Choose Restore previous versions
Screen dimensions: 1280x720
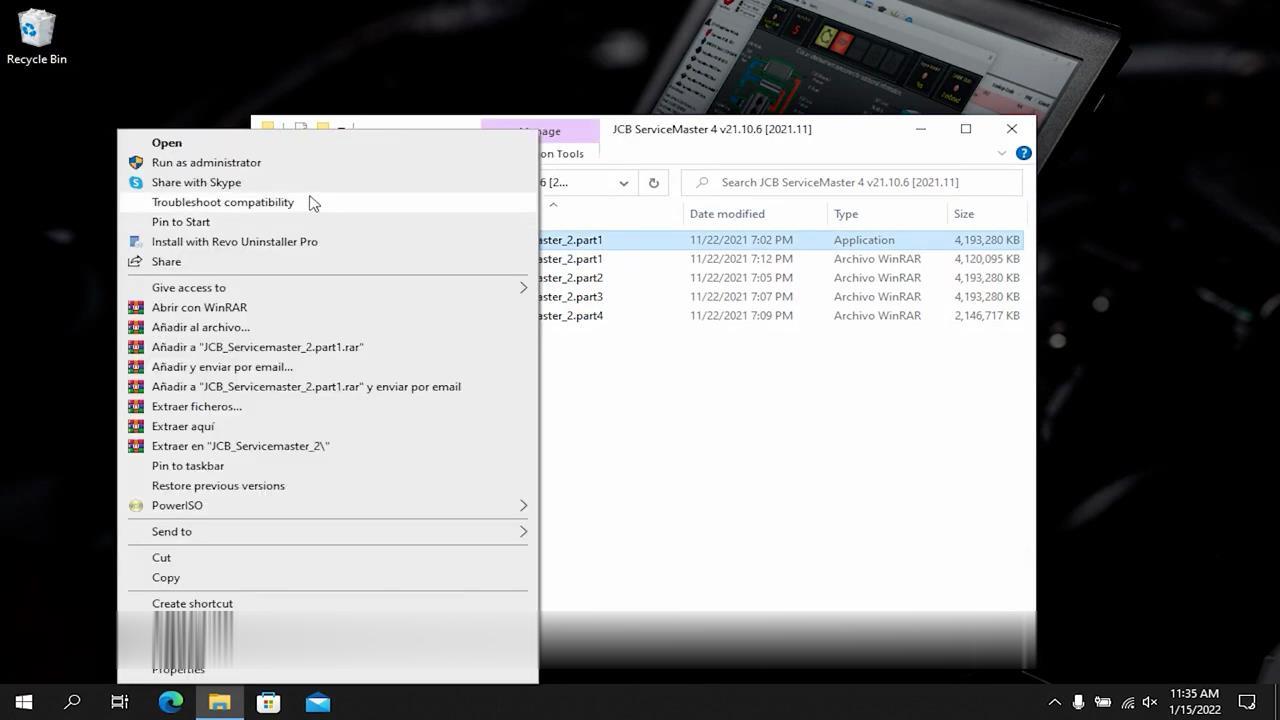tap(218, 486)
